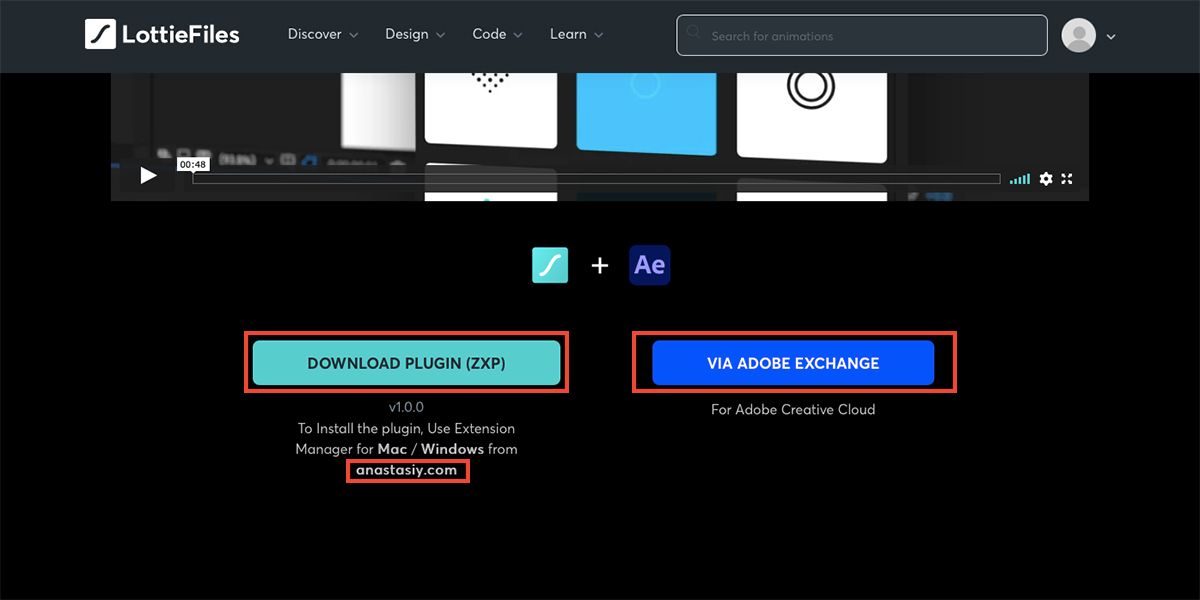Open video settings gear
The height and width of the screenshot is (600, 1200).
pos(1046,179)
